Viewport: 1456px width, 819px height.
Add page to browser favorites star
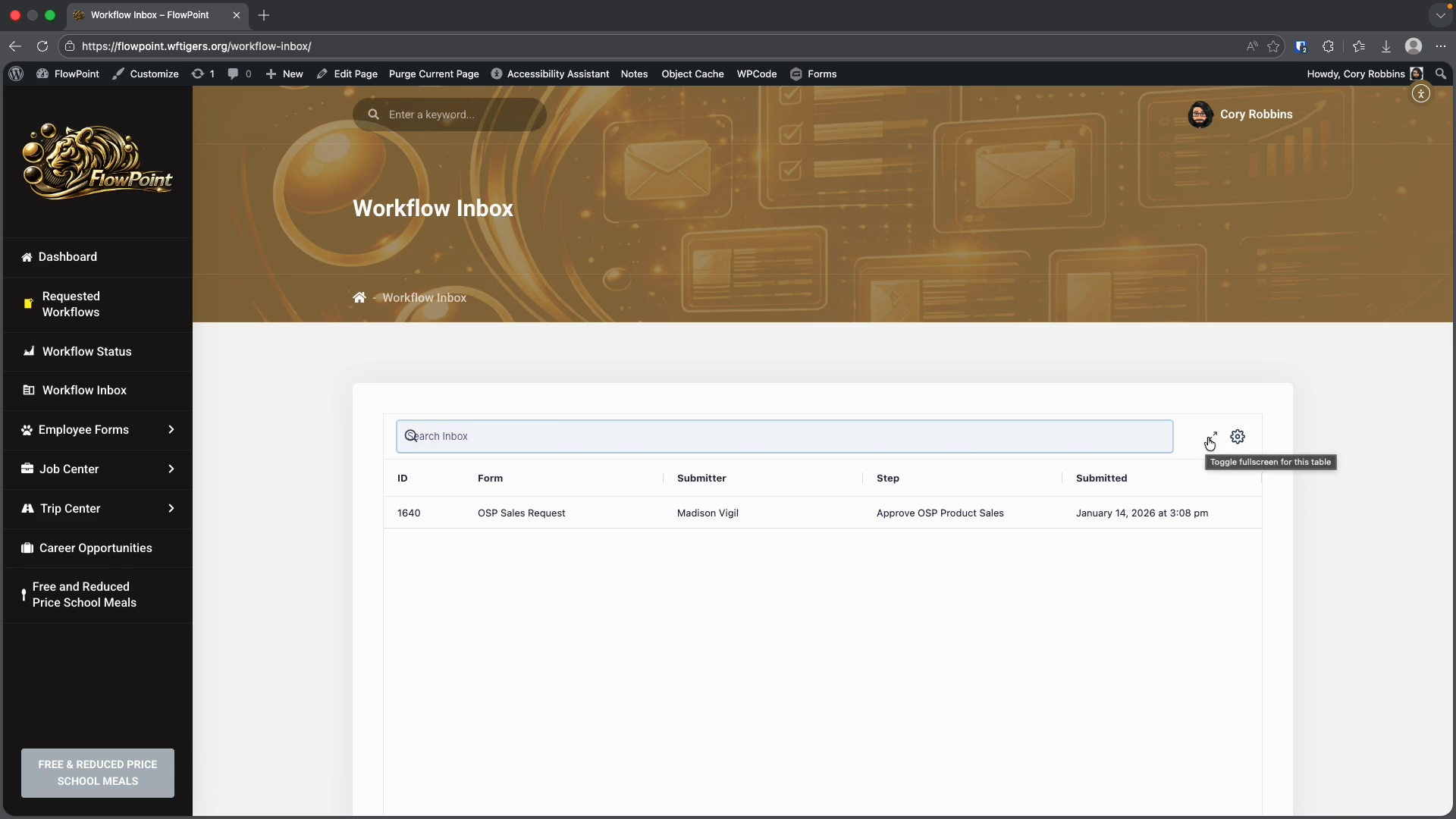click(1273, 46)
